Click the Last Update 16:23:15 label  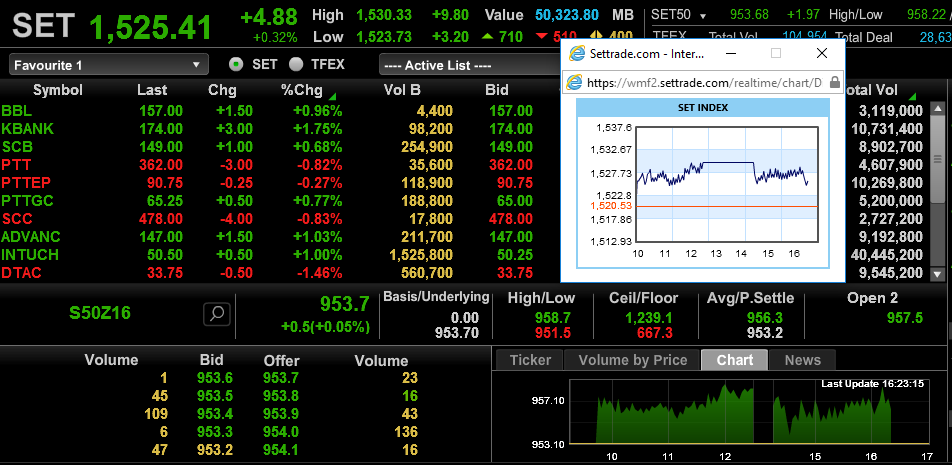(872, 384)
